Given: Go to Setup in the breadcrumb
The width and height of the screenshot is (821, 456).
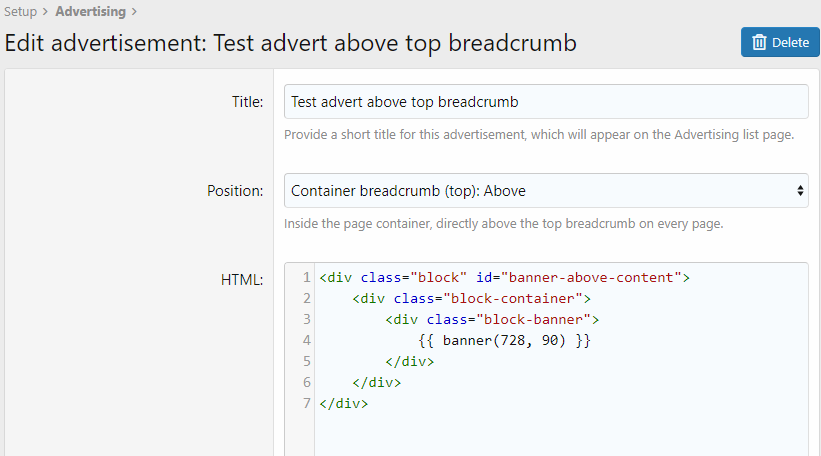Looking at the screenshot, I should (x=23, y=12).
